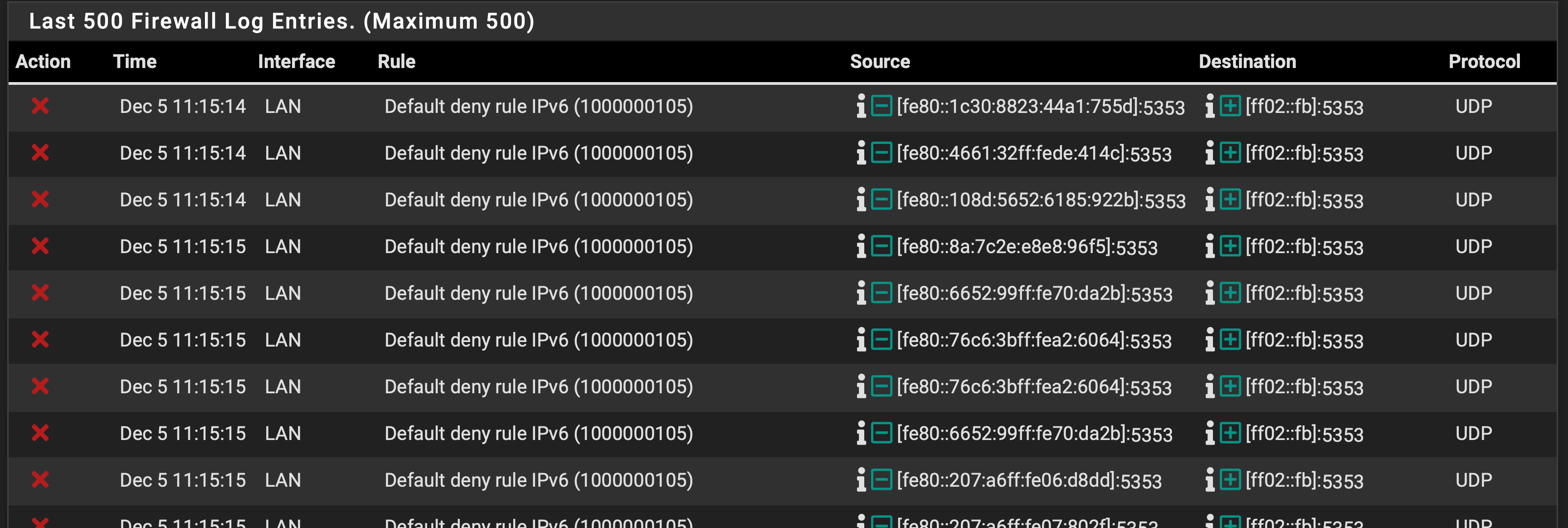Image resolution: width=1568 pixels, height=528 pixels.
Task: Click the red block icon for the fe80::108d:5652:6185:922b entry
Action: click(x=40, y=199)
